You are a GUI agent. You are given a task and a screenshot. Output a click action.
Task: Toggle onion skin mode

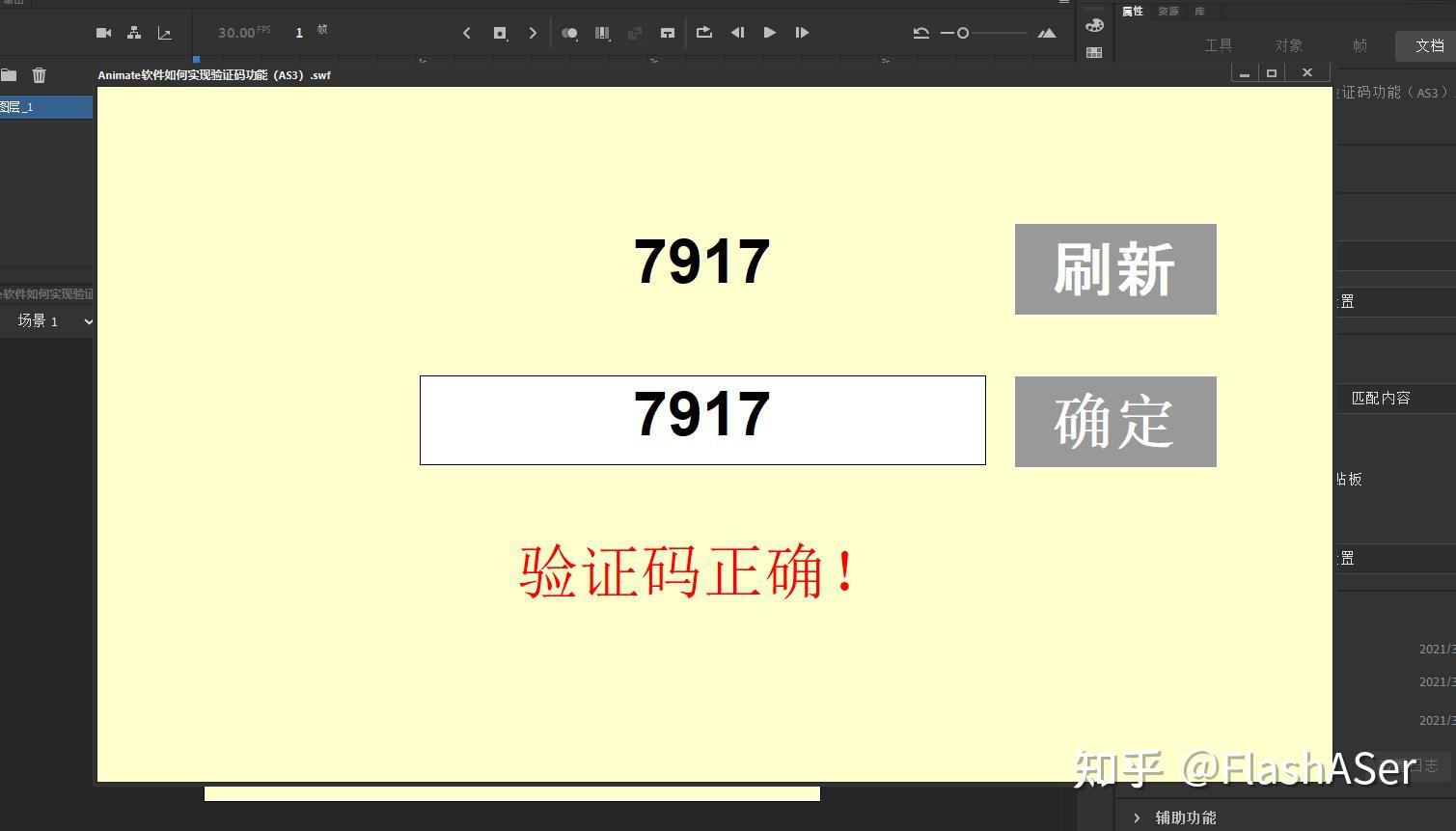click(569, 32)
